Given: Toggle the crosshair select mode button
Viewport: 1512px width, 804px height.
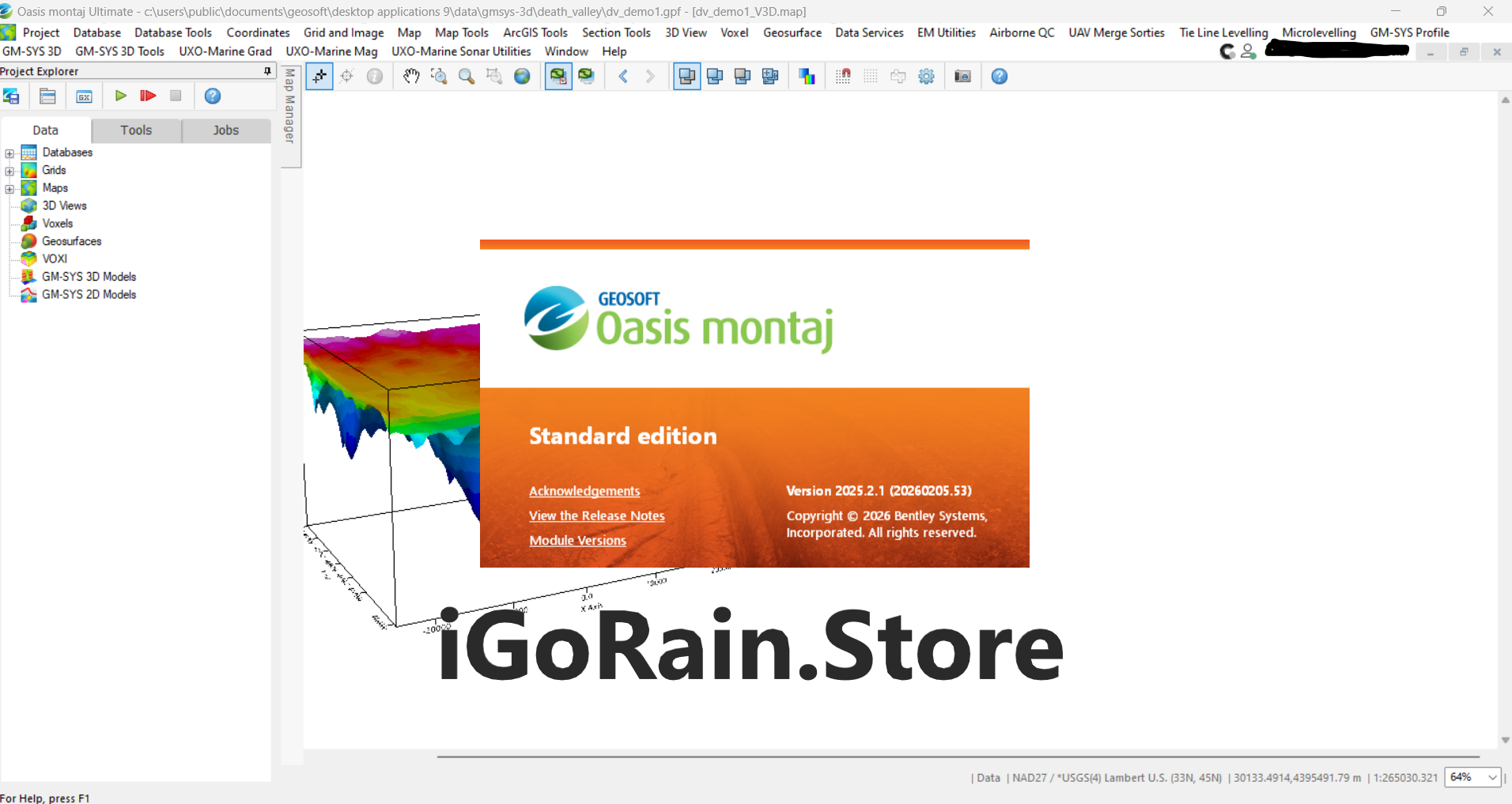Looking at the screenshot, I should pyautogui.click(x=319, y=77).
